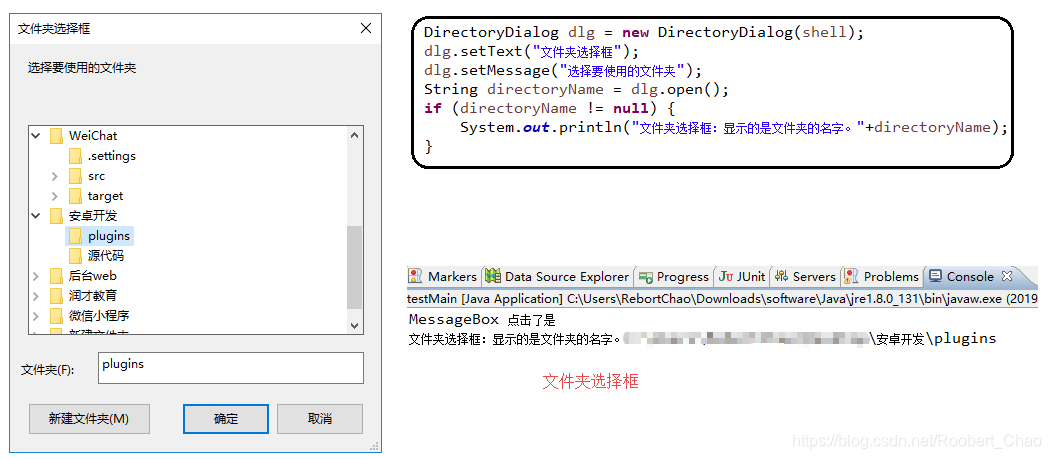Click the 'MessageBox 点击了是' console line
Viewport: 1051px width, 459px height.
(482, 320)
